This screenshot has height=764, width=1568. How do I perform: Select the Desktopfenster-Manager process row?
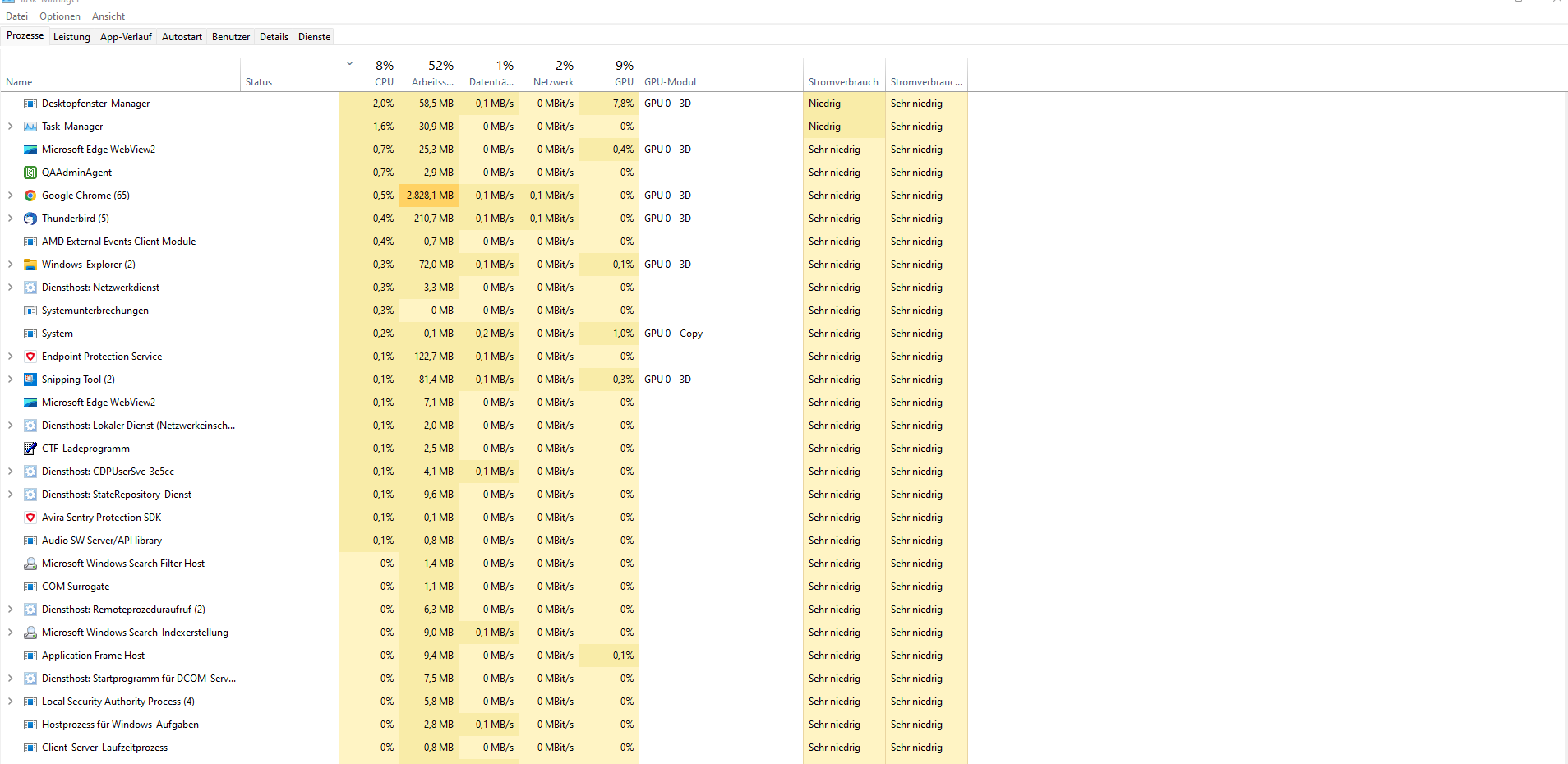pyautogui.click(x=485, y=104)
